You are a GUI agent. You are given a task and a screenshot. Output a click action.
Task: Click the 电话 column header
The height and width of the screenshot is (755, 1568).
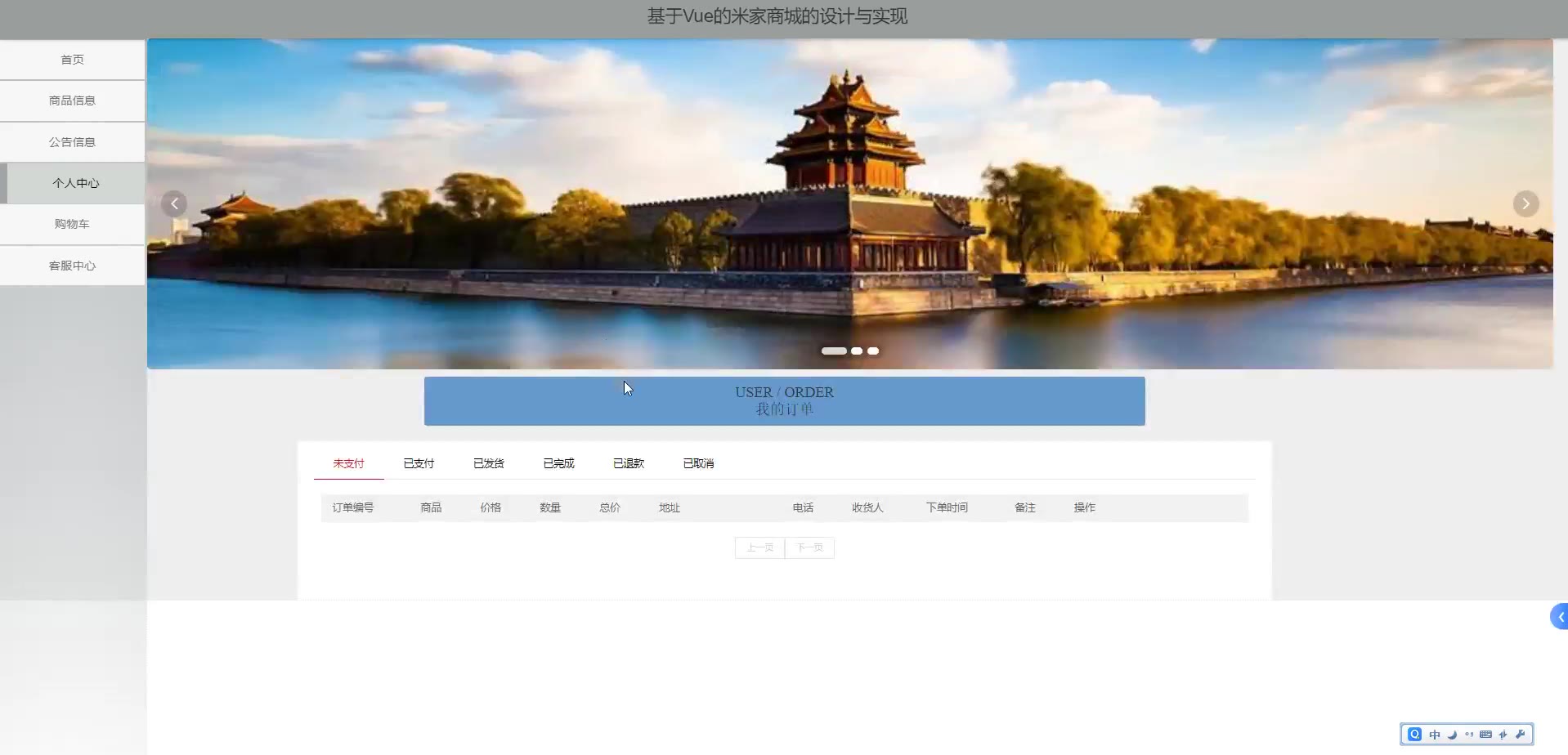[x=803, y=507]
